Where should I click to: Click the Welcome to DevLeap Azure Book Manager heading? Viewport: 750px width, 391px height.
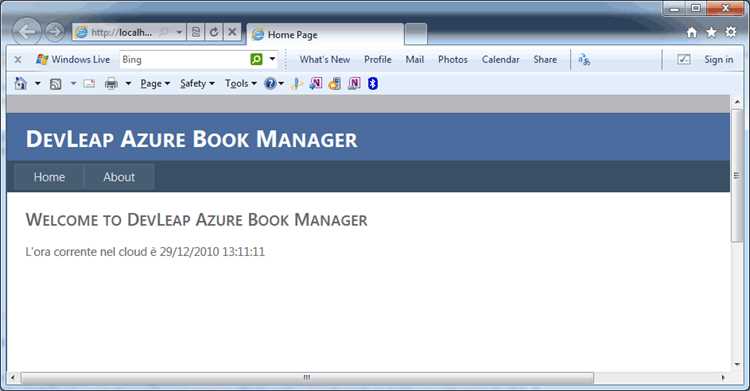pos(196,220)
